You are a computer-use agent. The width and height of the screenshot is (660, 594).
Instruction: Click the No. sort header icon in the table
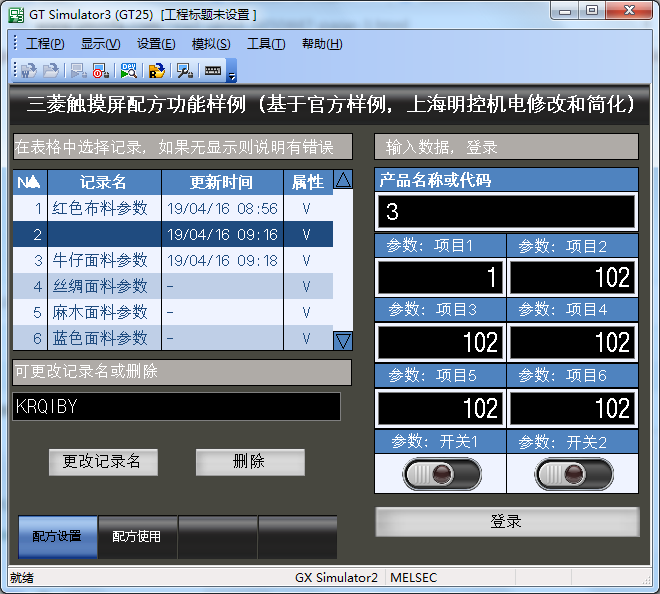tap(29, 182)
